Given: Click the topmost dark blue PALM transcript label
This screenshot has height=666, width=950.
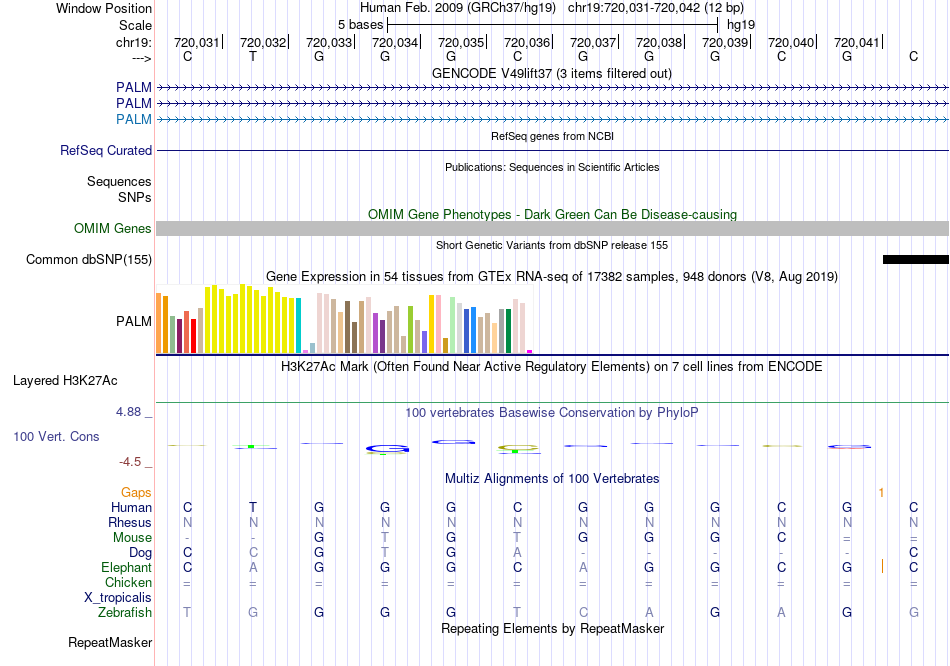Looking at the screenshot, I should 134,87.
